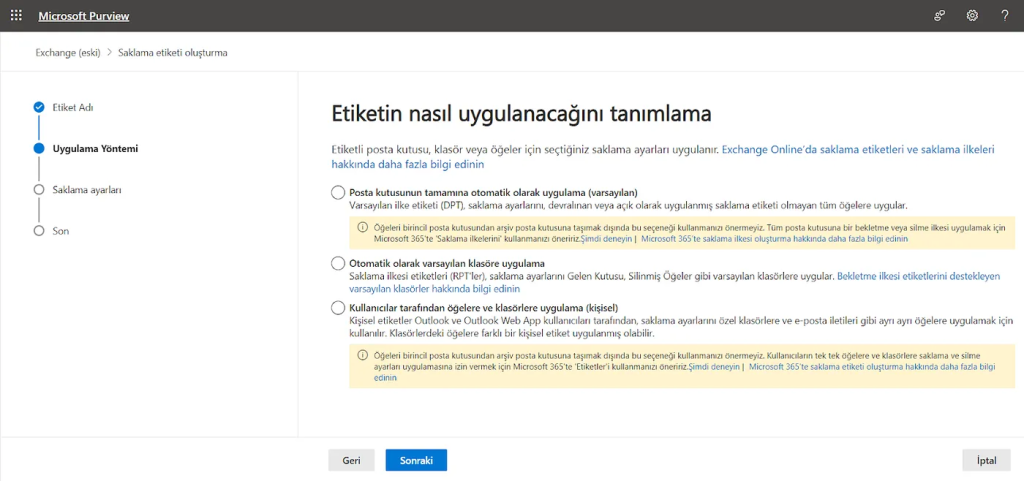The width and height of the screenshot is (1024, 481).
Task: Open the Son wizard step
Action: coord(60,231)
